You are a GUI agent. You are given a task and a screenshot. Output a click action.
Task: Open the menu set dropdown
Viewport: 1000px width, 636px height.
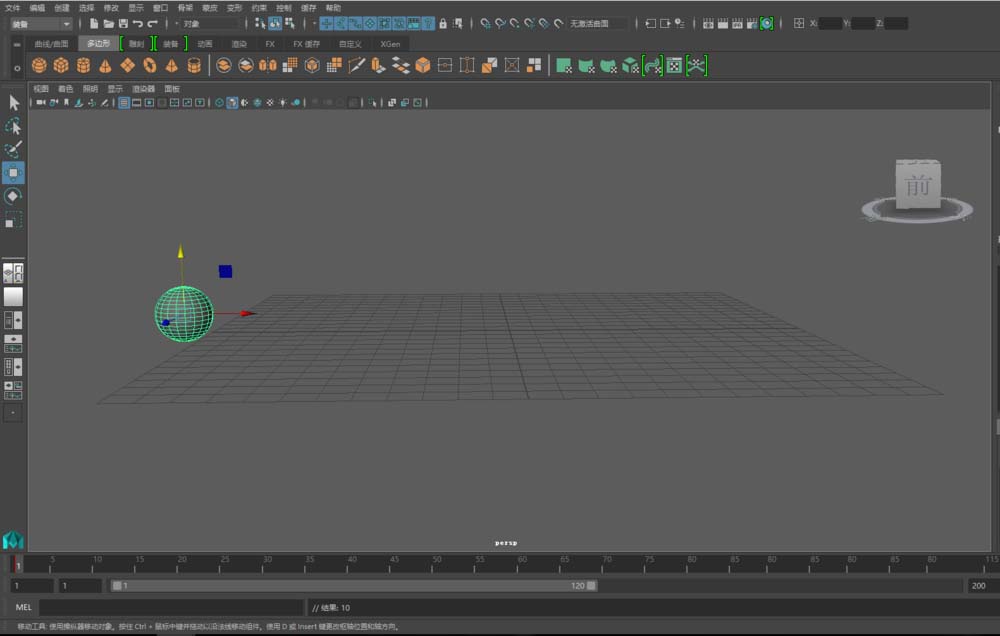click(x=40, y=23)
